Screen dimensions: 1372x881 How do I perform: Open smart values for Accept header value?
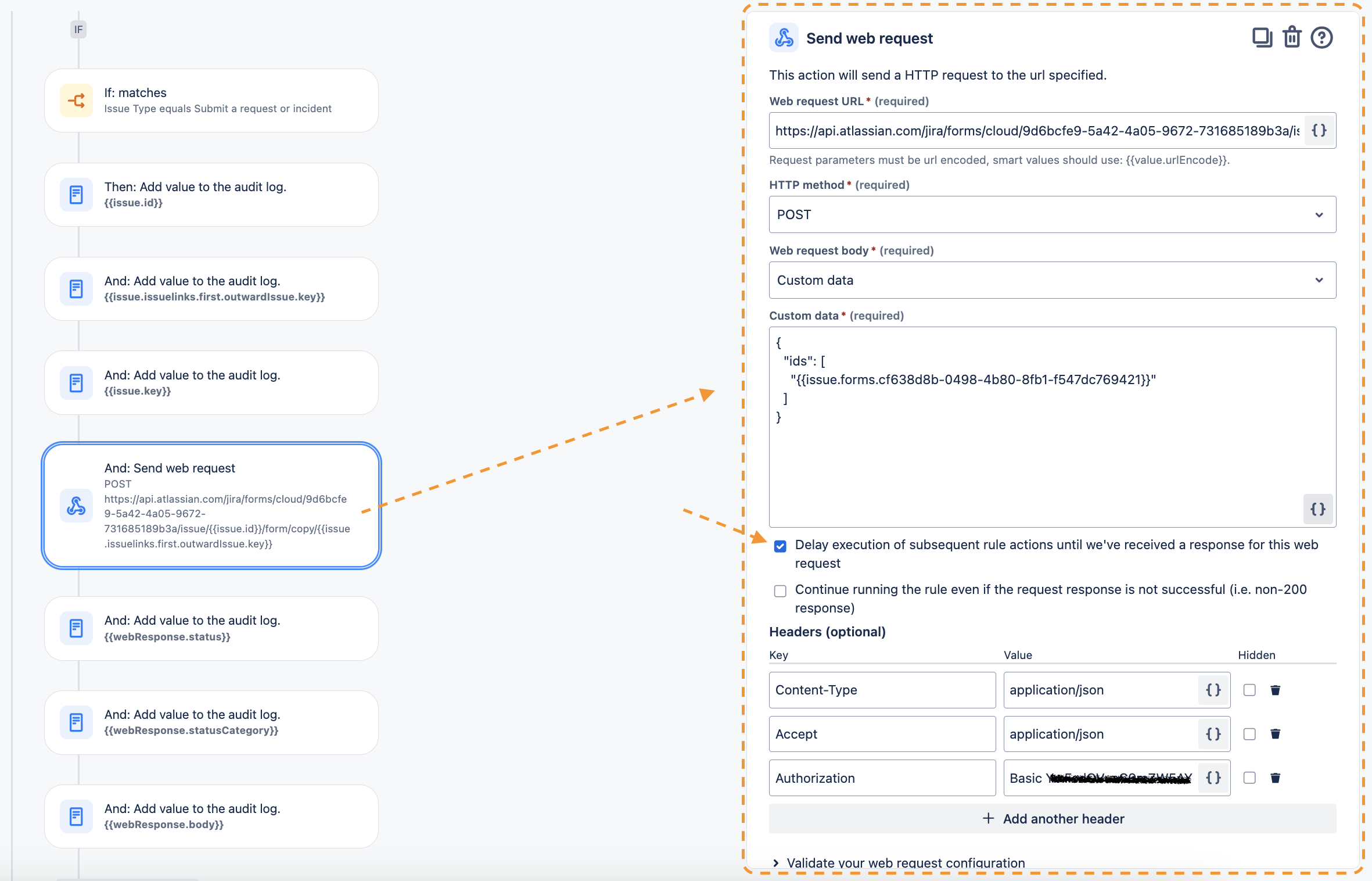pos(1213,734)
